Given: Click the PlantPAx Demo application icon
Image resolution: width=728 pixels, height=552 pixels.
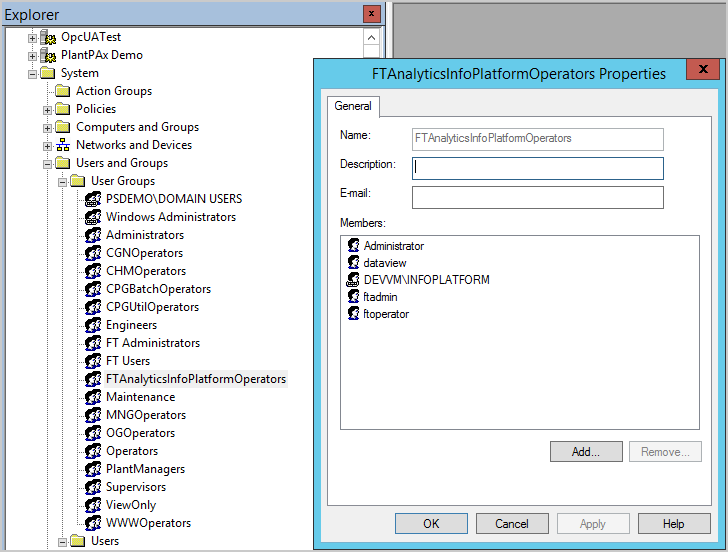Looking at the screenshot, I should click(x=48, y=55).
